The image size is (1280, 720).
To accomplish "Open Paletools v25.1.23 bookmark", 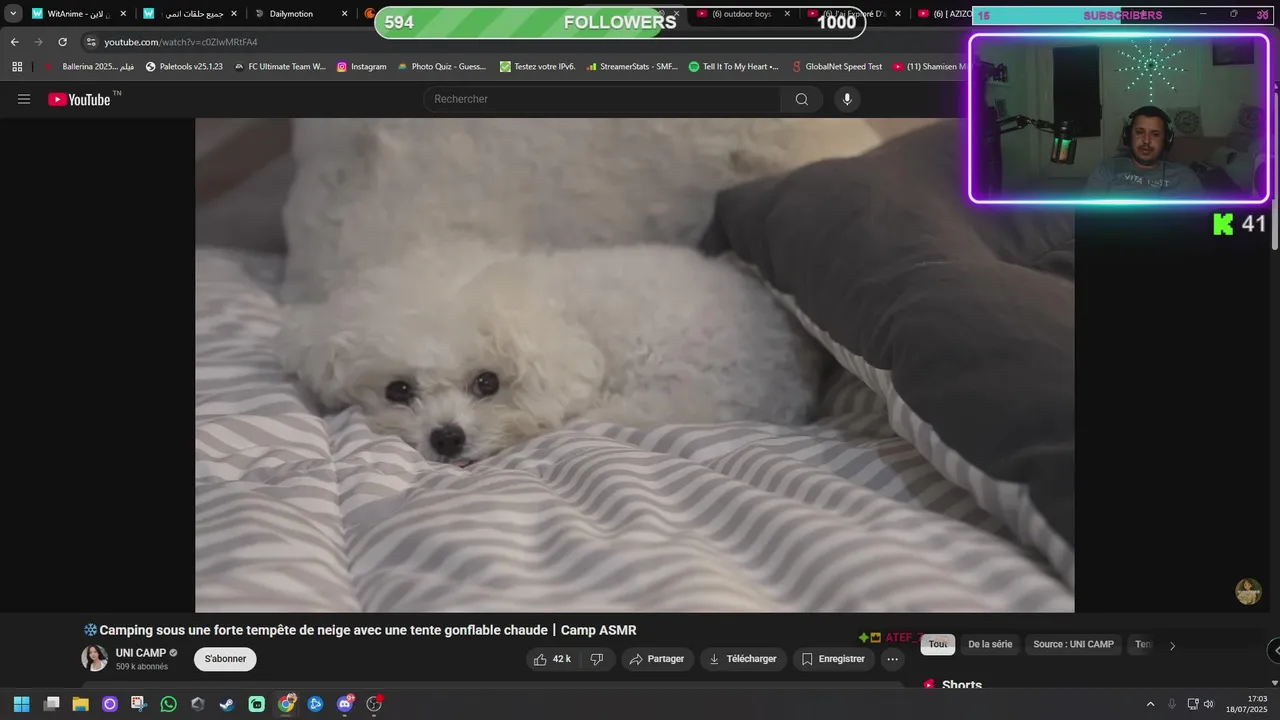I will click(x=184, y=67).
